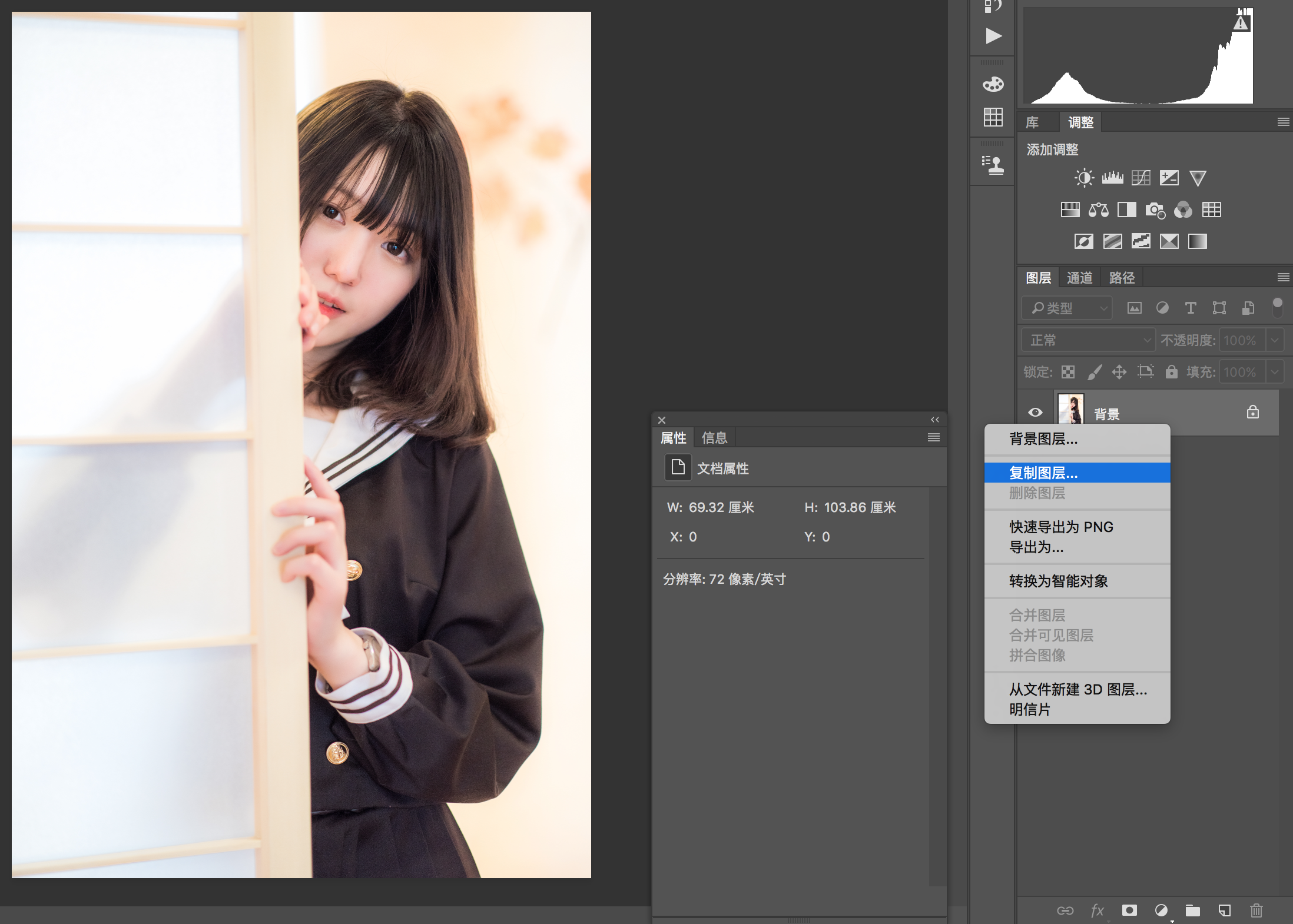Viewport: 1293px width, 924px height.
Task: Open the 信息 tab in the properties panel
Action: point(714,438)
